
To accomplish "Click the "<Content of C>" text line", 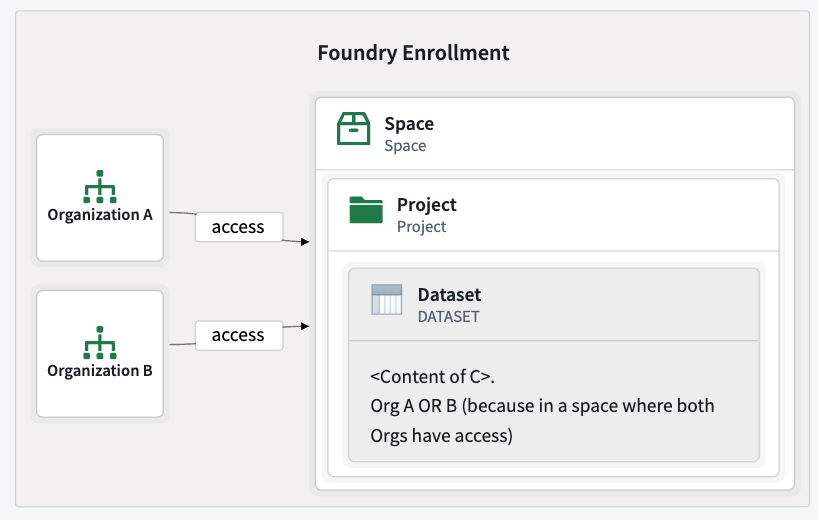I will pyautogui.click(x=432, y=377).
